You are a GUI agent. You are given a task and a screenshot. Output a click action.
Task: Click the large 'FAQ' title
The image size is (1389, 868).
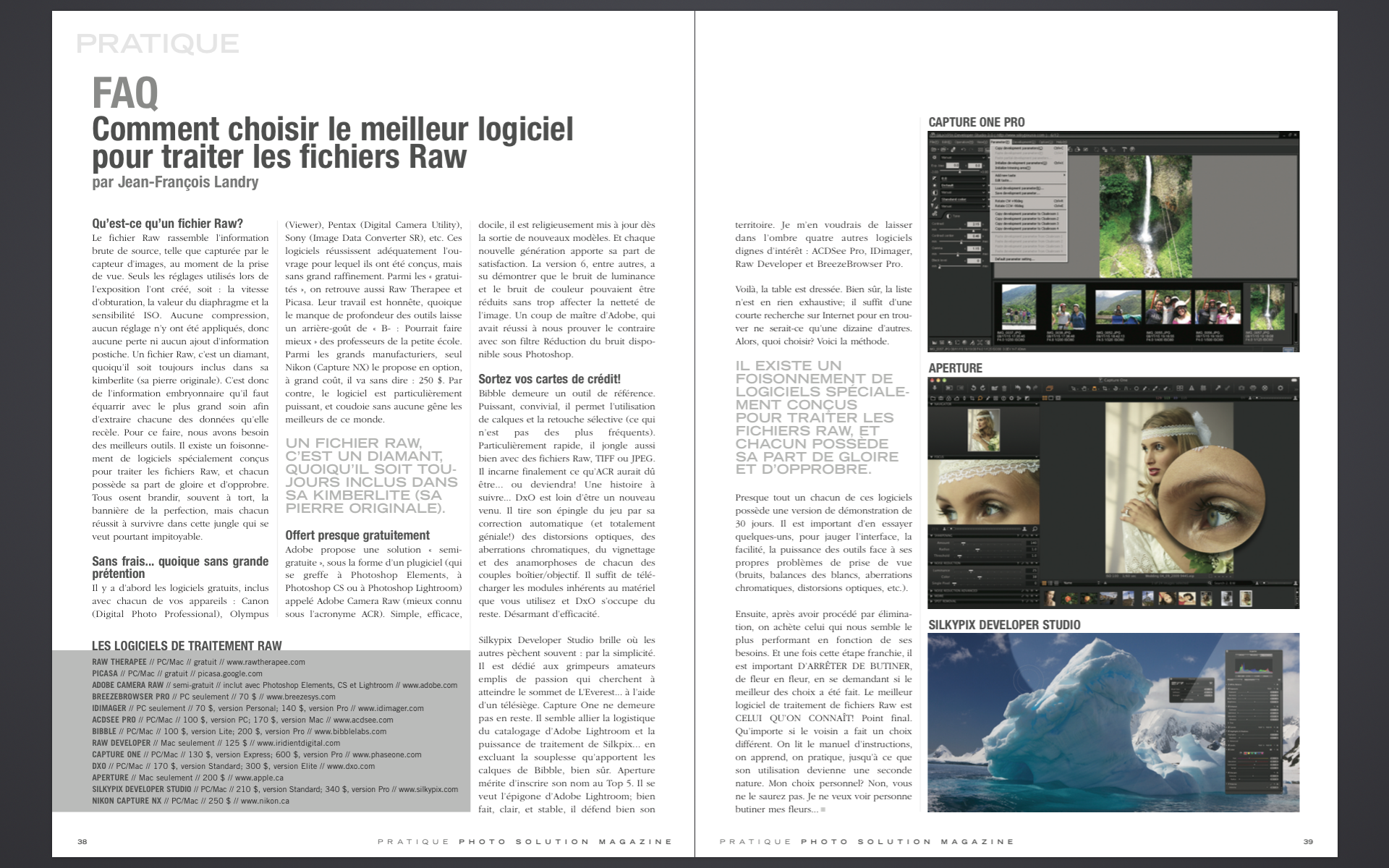[125, 92]
